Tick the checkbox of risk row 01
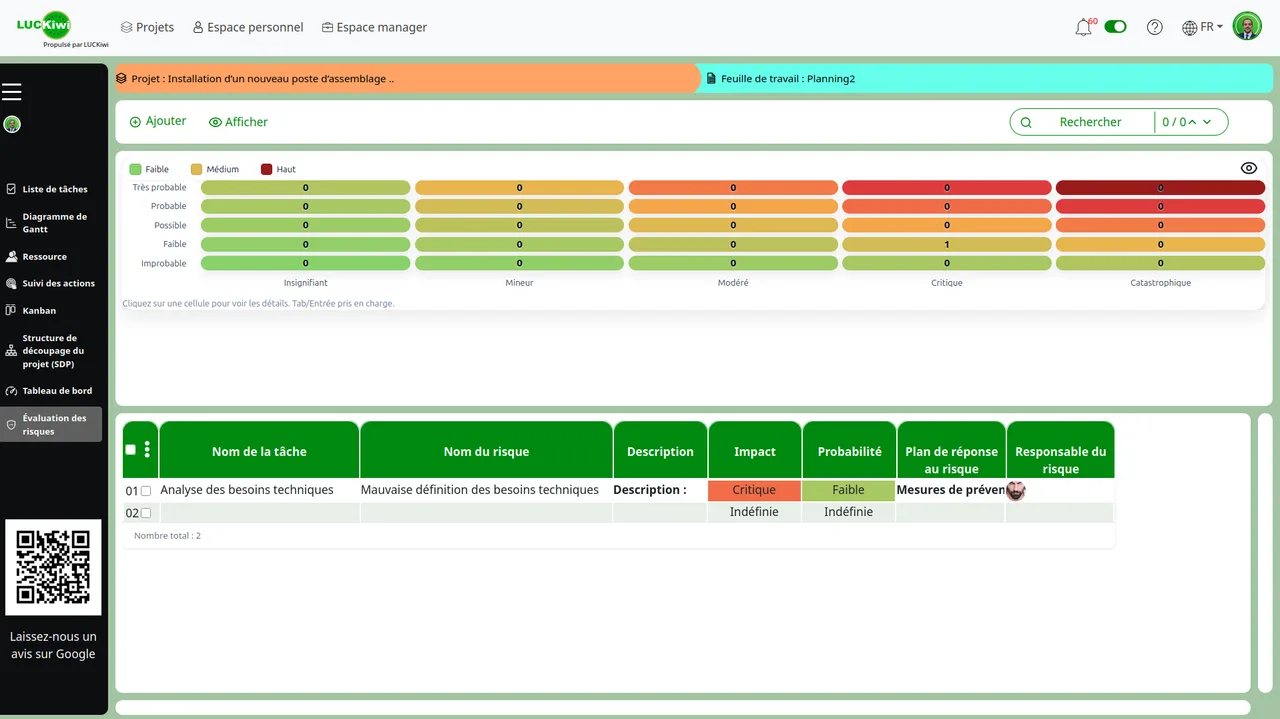This screenshot has width=1280, height=719. pos(145,491)
